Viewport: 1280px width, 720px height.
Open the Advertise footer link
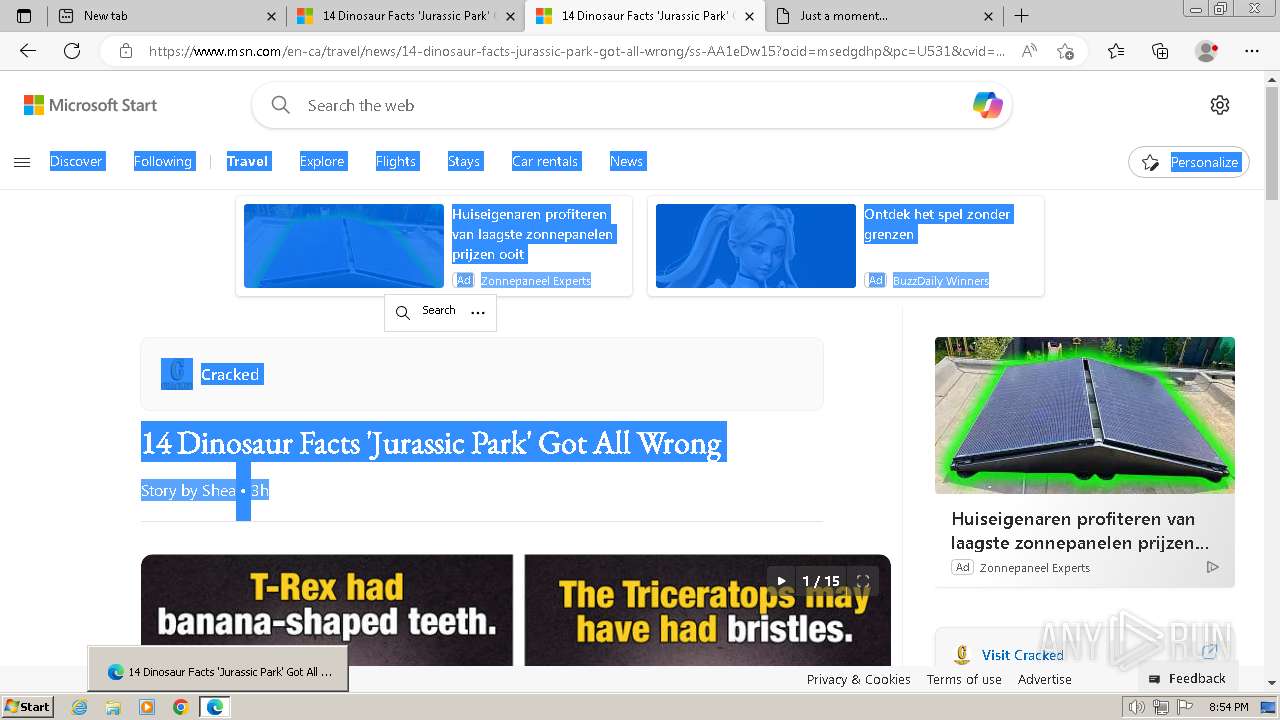1045,679
